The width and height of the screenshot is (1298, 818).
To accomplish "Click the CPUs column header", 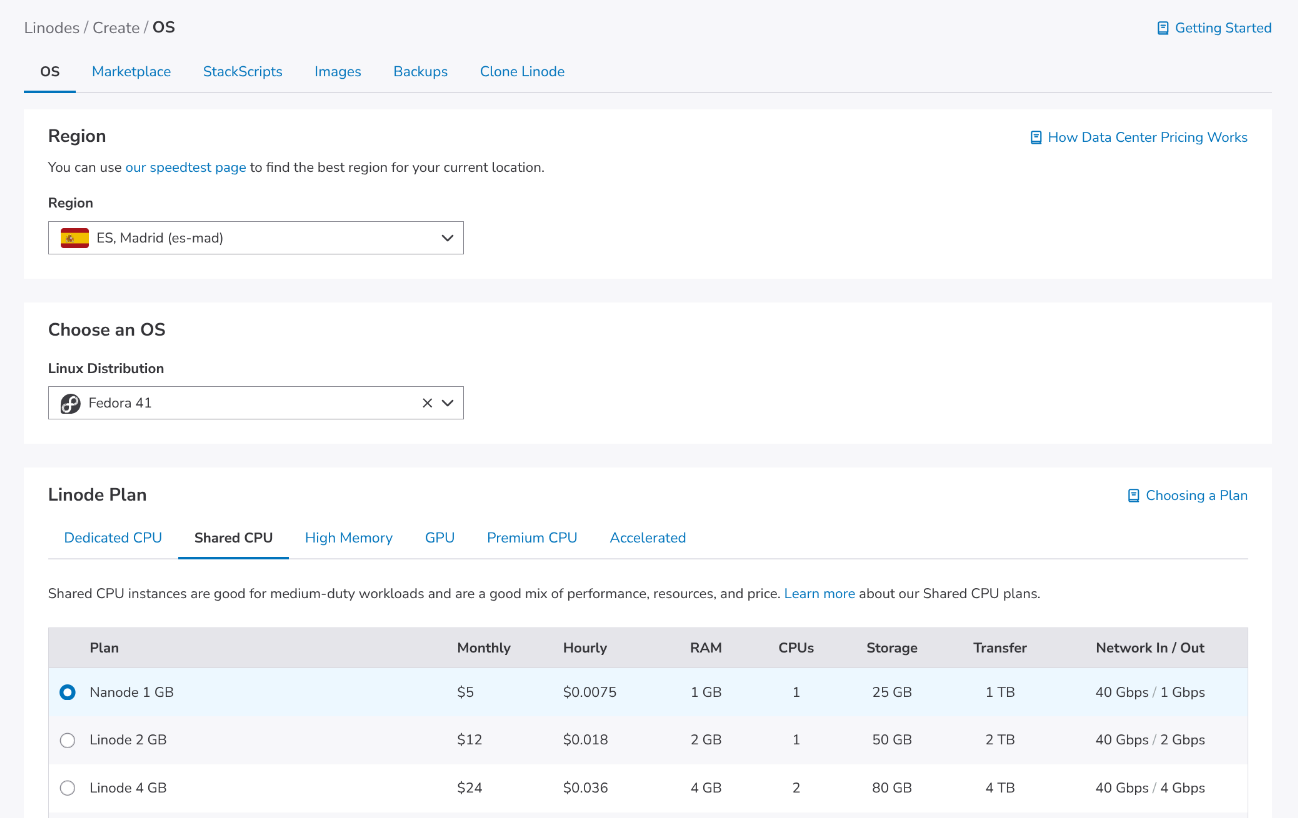I will pos(796,648).
